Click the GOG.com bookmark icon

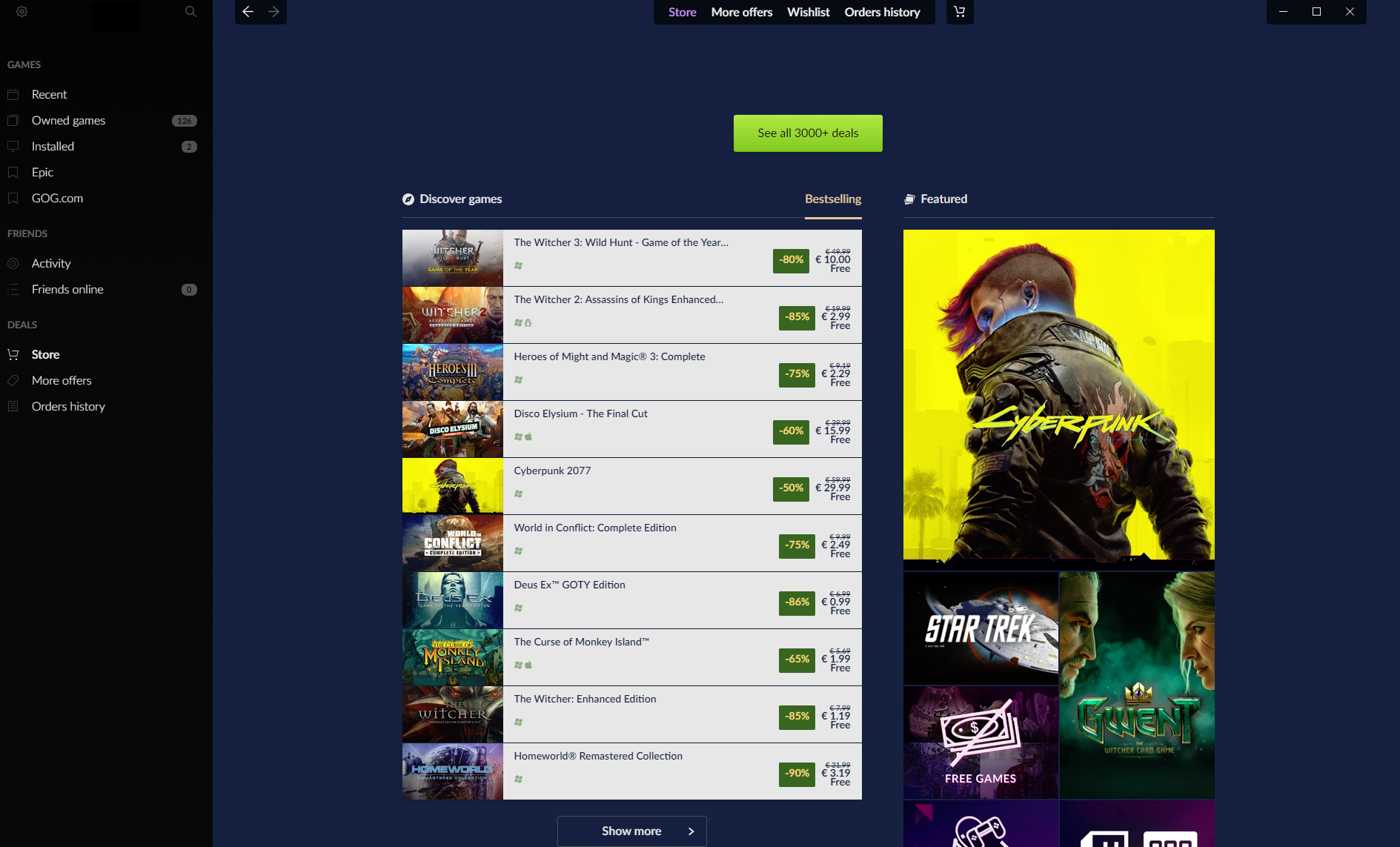tap(13, 198)
